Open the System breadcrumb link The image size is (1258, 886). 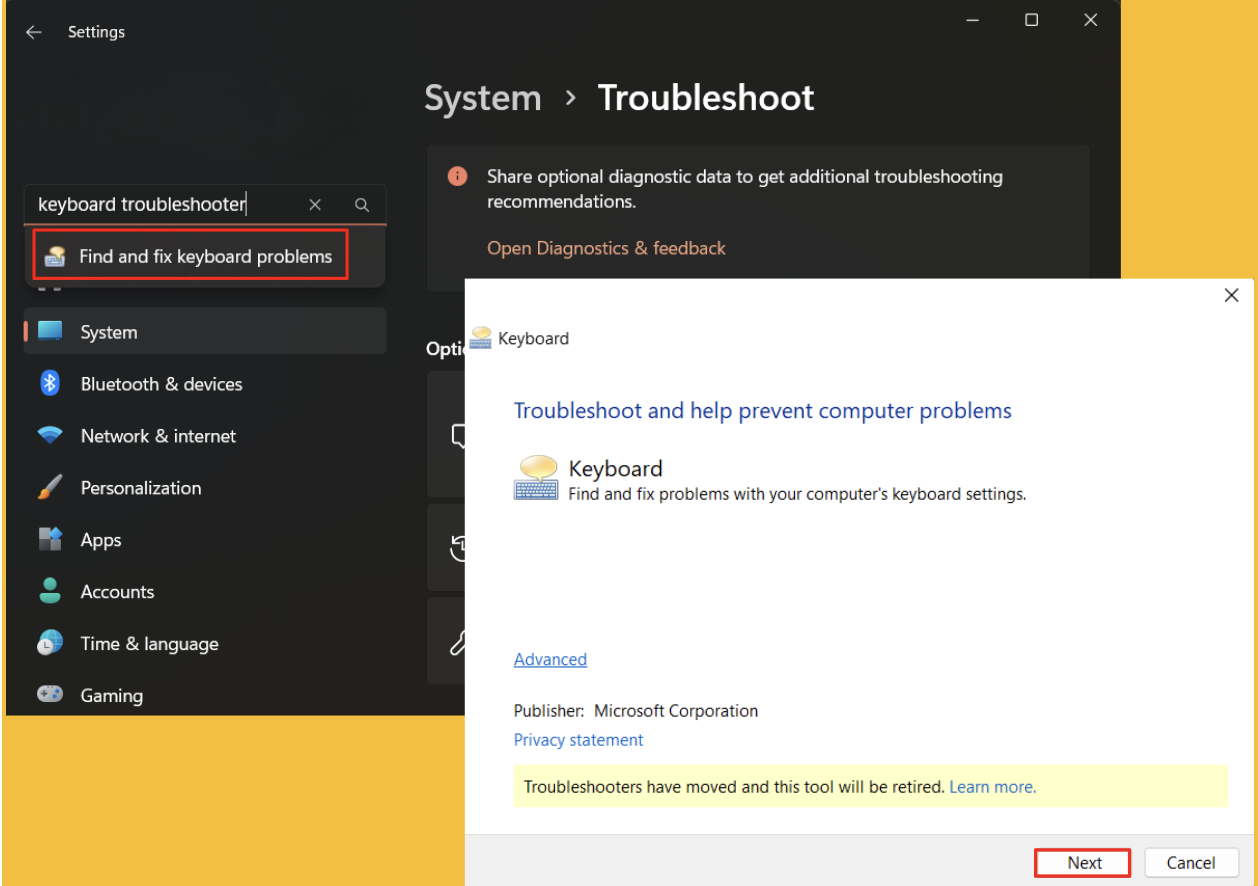tap(483, 98)
